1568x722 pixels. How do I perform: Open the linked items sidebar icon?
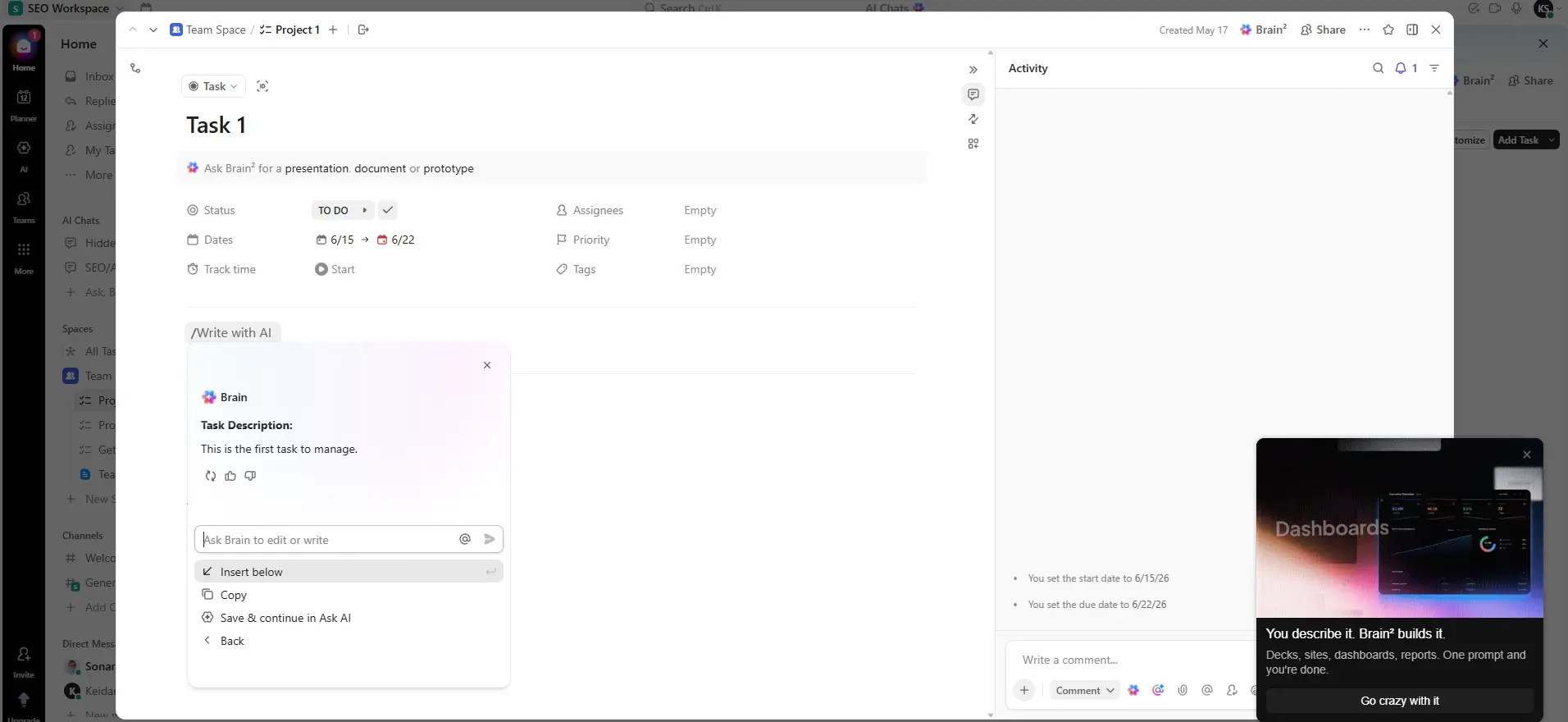pos(973,119)
